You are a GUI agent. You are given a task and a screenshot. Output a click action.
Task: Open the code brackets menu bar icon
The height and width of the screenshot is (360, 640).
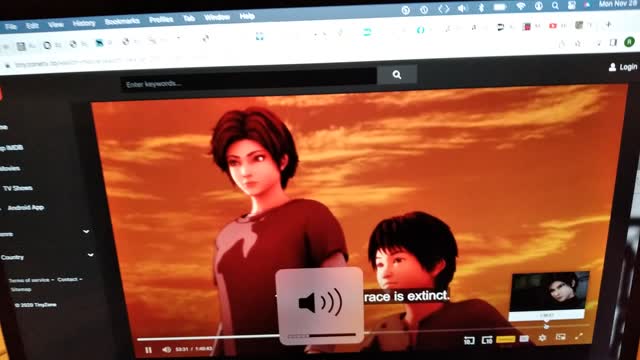(x=443, y=9)
